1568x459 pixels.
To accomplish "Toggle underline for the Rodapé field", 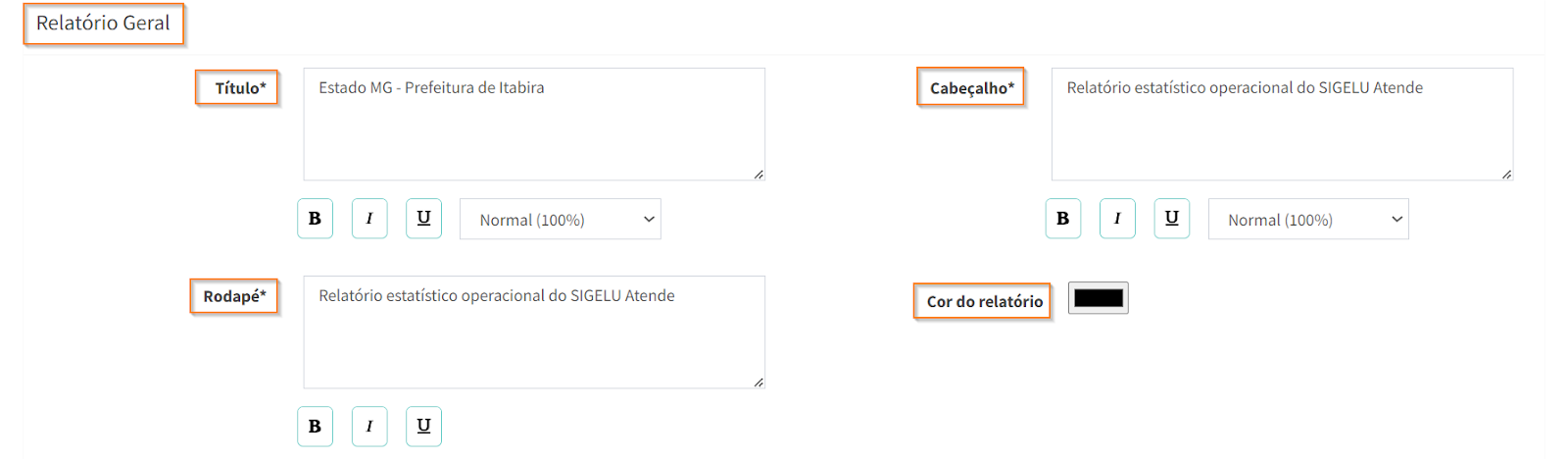I will tap(423, 427).
